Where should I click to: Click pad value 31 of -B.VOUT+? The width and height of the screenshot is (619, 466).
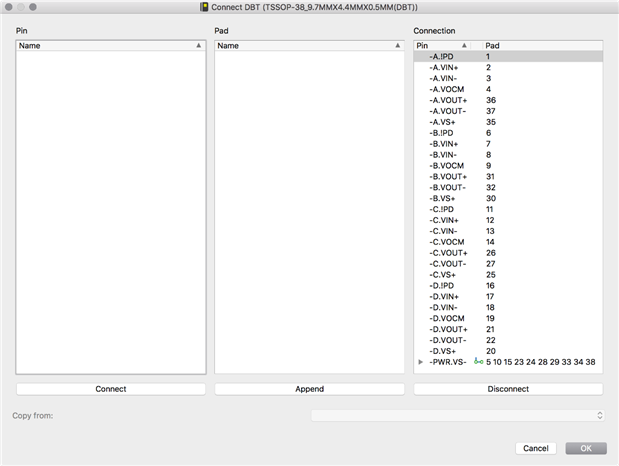tap(490, 177)
